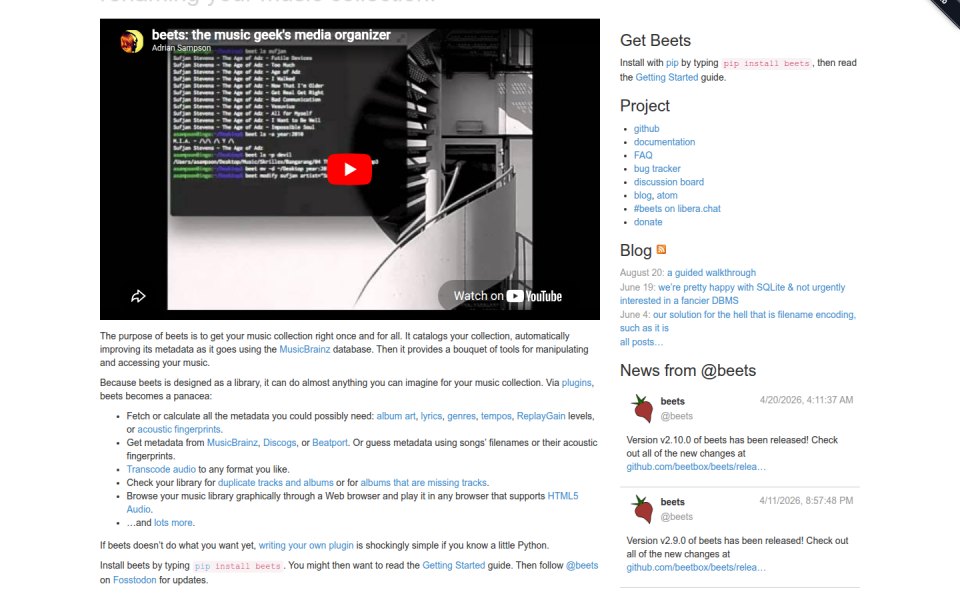This screenshot has width=960, height=600.
Task: Click the beets avatar on the v2.9.0 post
Action: (x=642, y=509)
